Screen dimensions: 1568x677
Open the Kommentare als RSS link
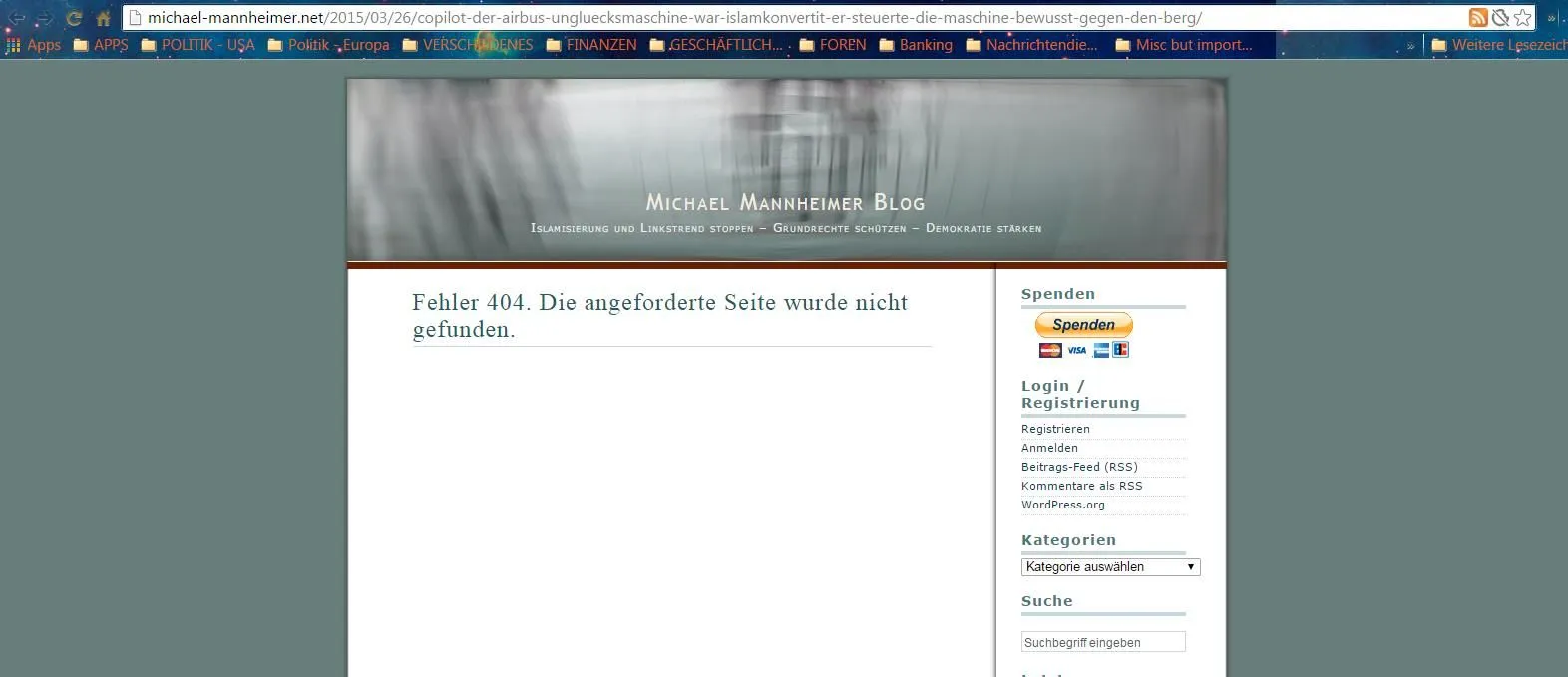(1082, 486)
